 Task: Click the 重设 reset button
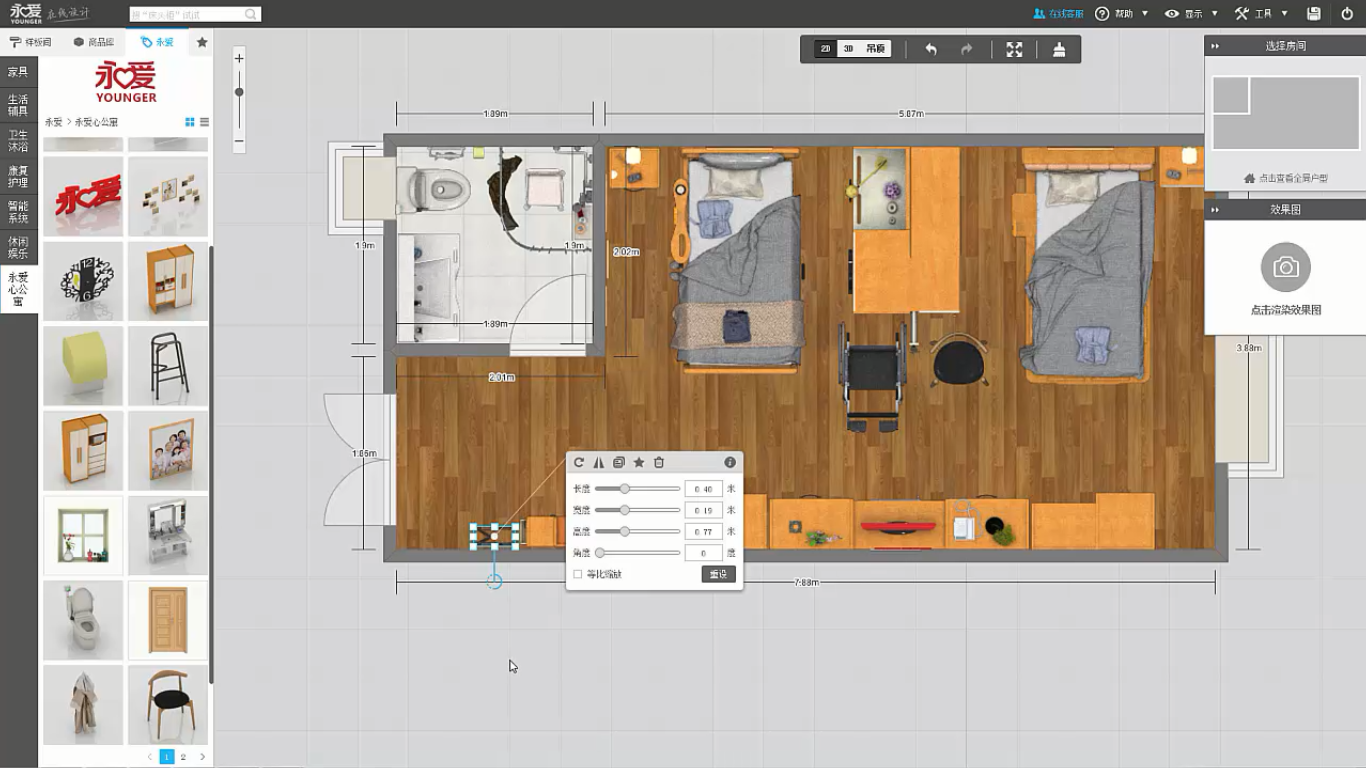click(x=718, y=574)
